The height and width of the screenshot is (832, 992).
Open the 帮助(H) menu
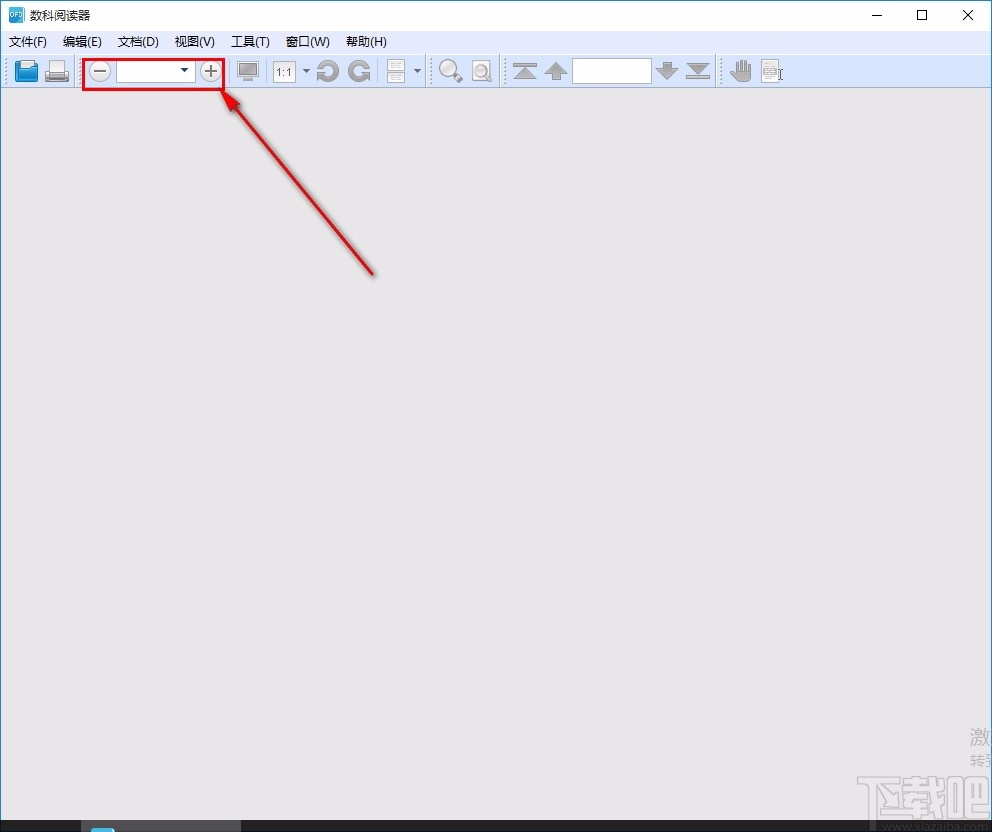[366, 42]
